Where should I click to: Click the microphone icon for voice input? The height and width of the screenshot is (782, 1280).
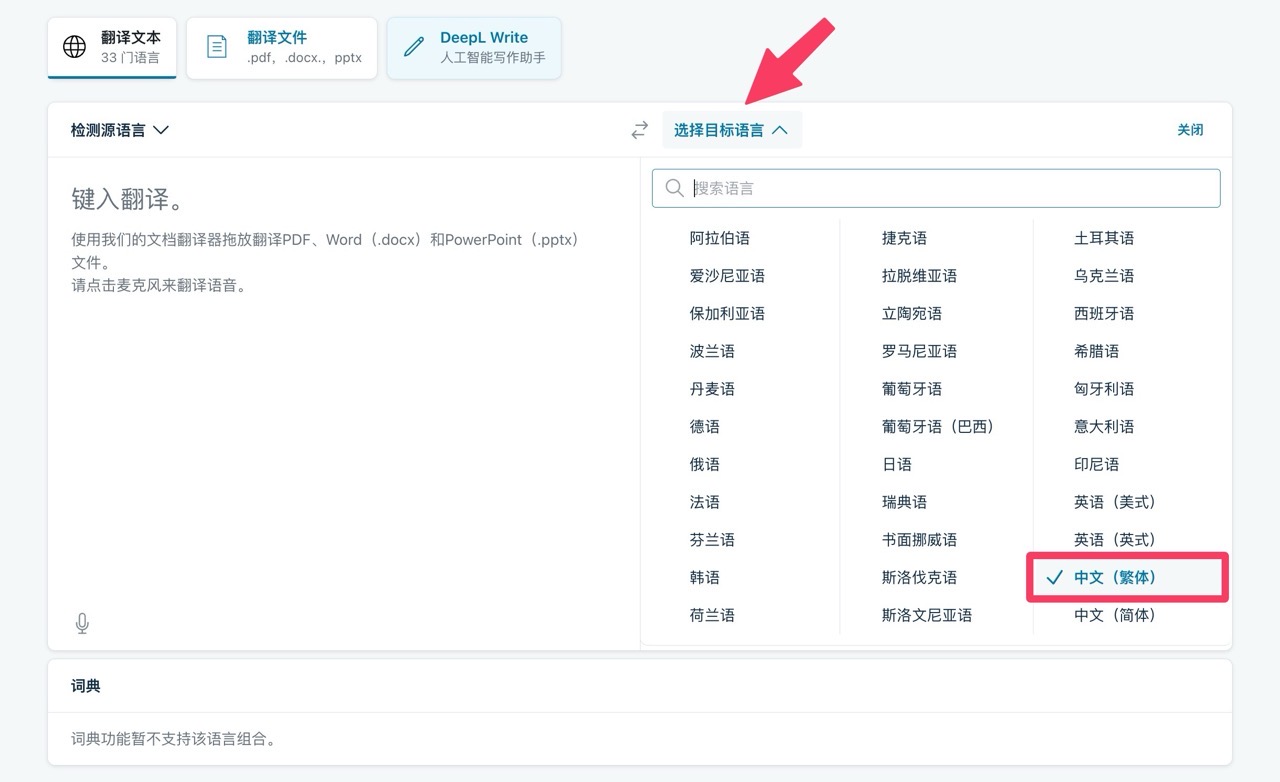pyautogui.click(x=82, y=623)
